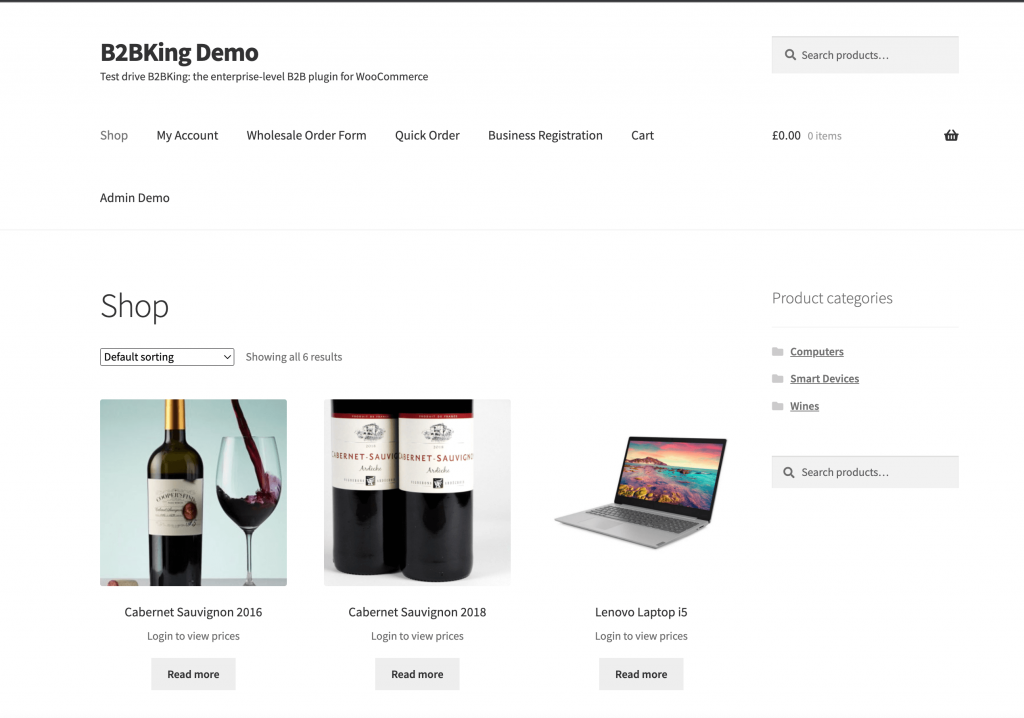Click the folder icon beside Wines
The width and height of the screenshot is (1024, 718).
(x=777, y=406)
